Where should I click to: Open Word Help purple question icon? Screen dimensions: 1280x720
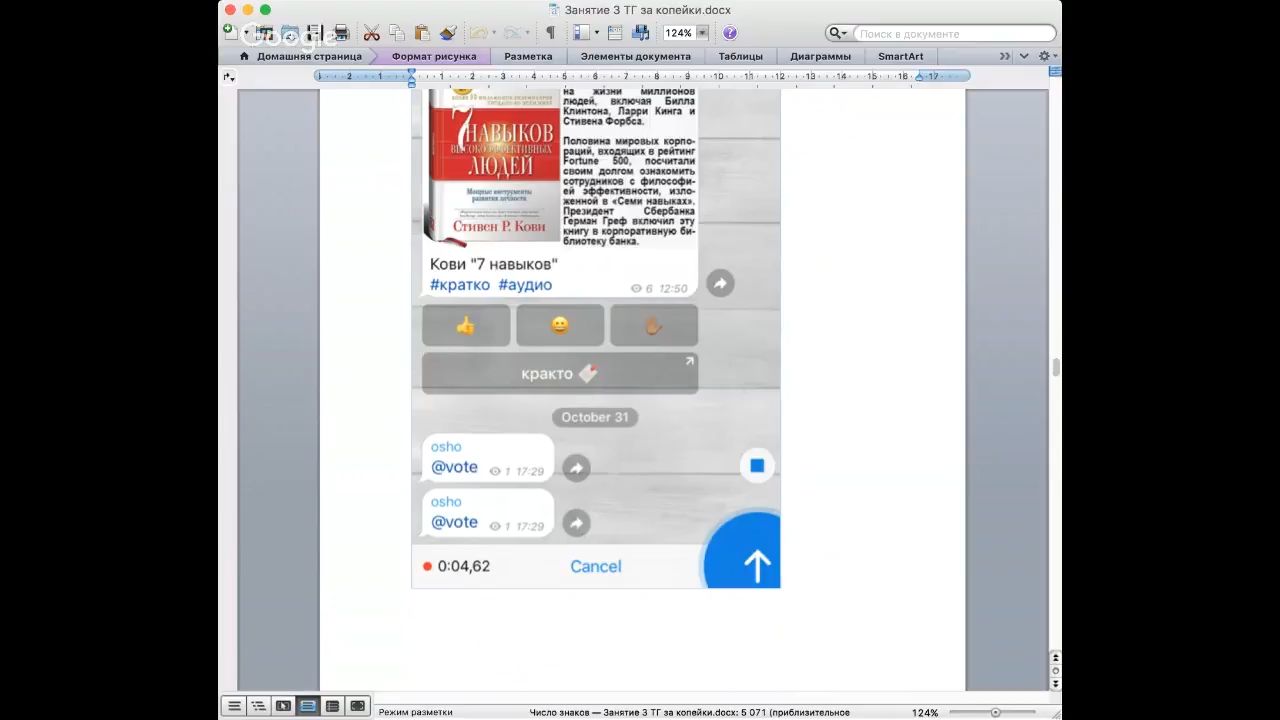point(730,33)
